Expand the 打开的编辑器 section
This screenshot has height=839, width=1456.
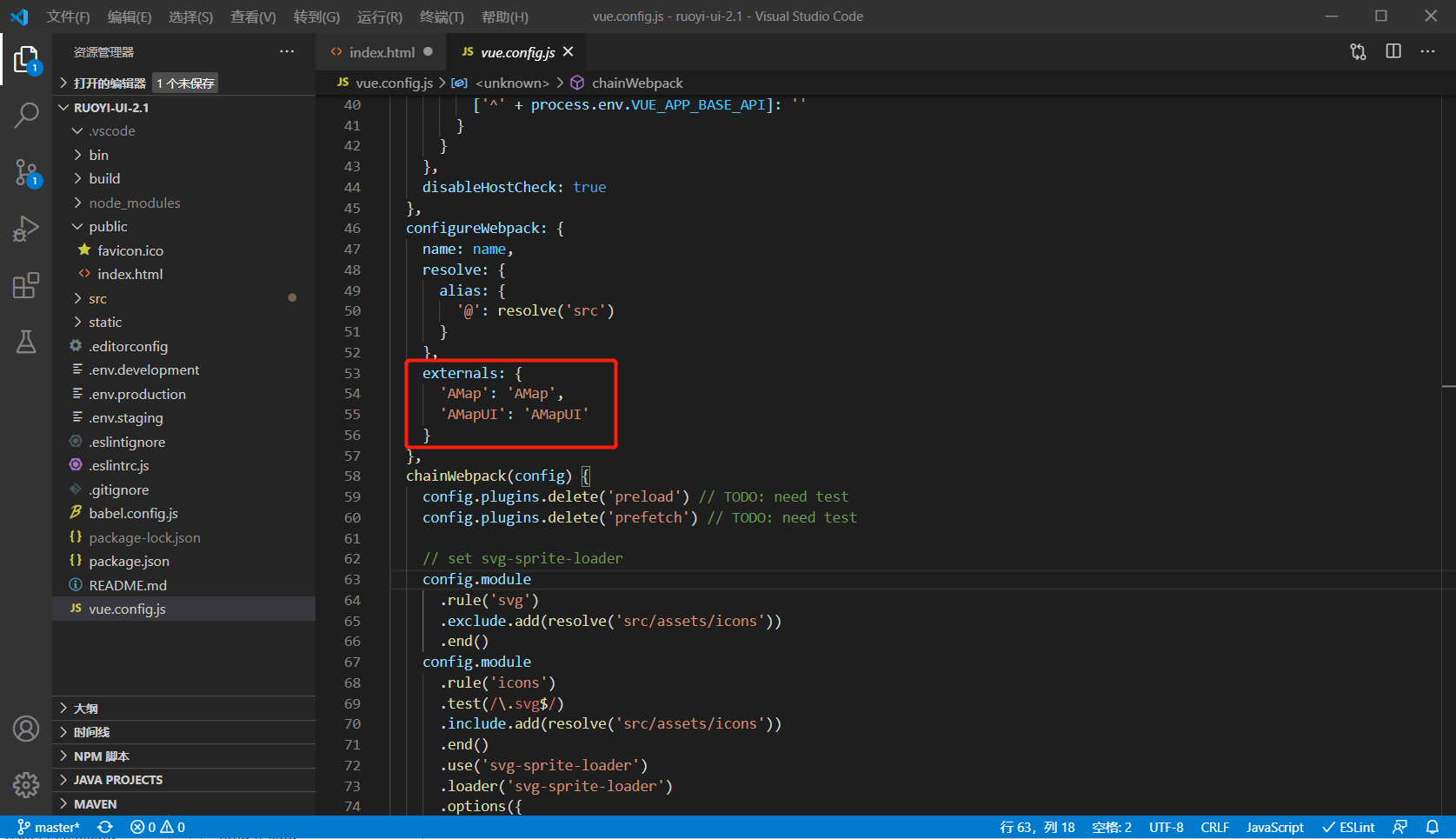183,83
